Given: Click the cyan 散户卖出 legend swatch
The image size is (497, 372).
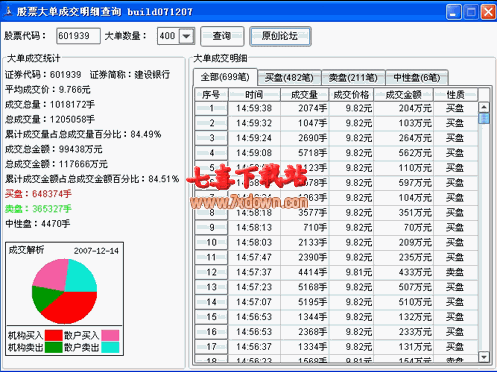Looking at the screenshot, I should point(110,347).
